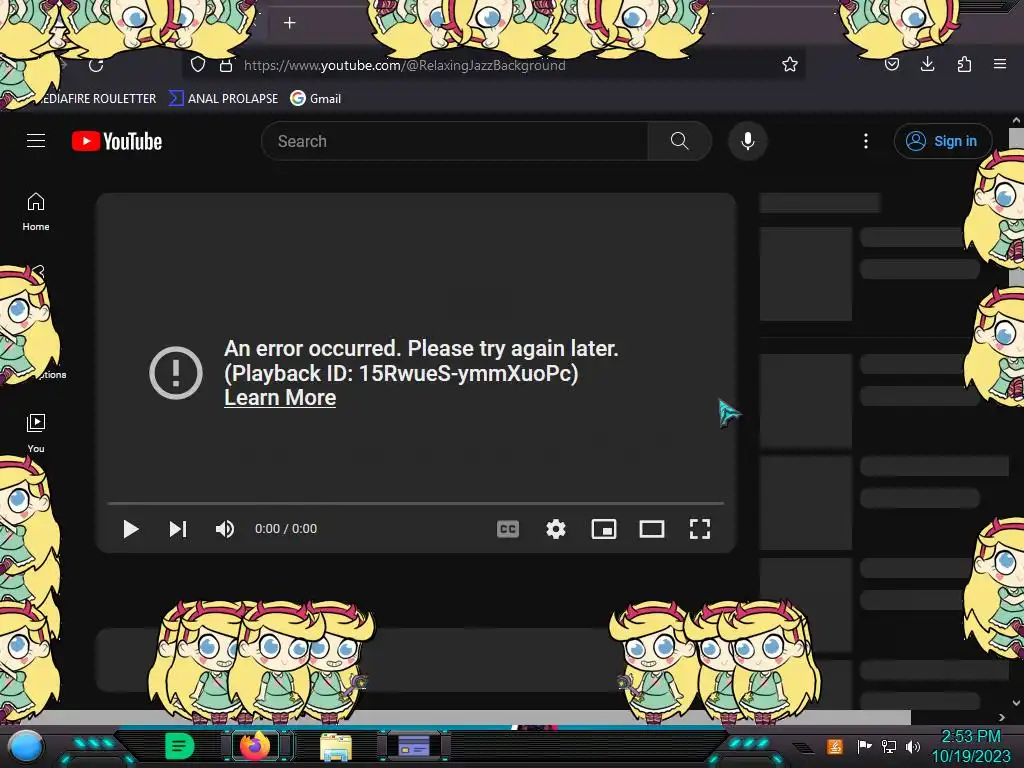
Task: Open the purple window taskbar item
Action: point(413,745)
